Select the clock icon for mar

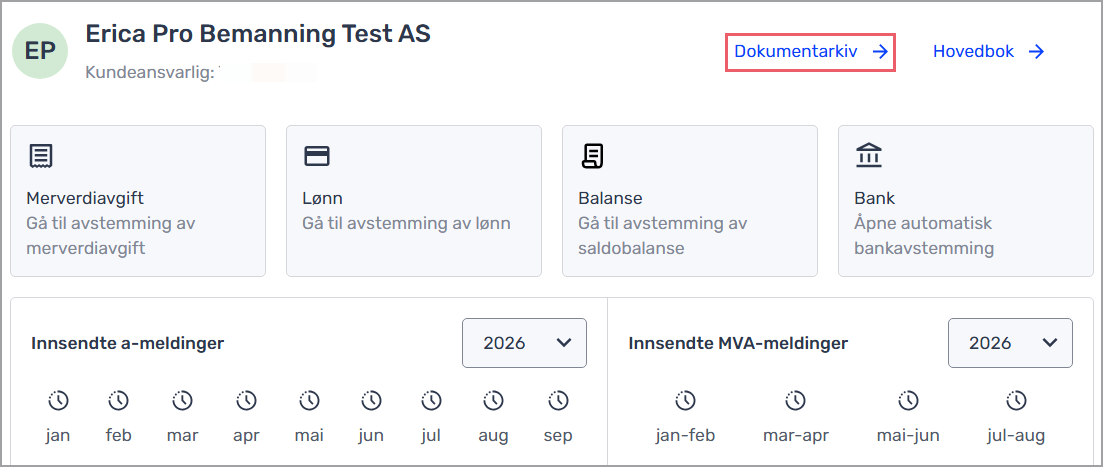(182, 401)
